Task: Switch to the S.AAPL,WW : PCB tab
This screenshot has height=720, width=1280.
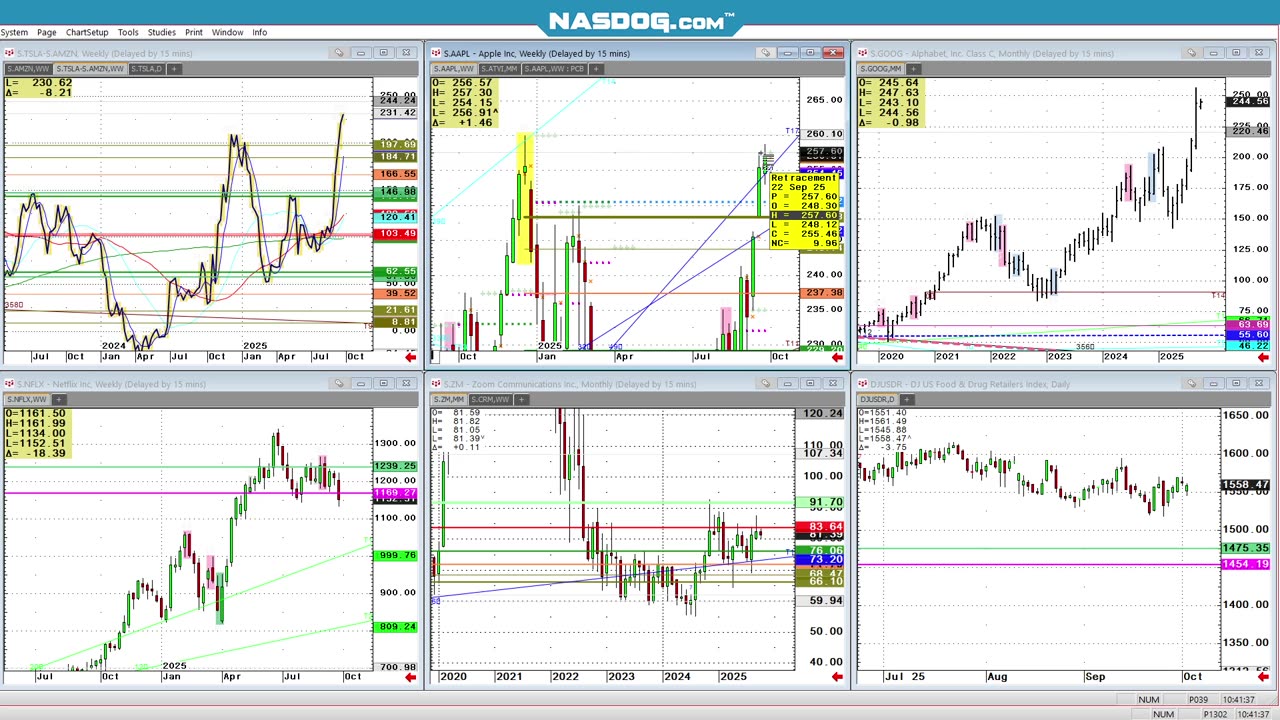Action: click(554, 69)
